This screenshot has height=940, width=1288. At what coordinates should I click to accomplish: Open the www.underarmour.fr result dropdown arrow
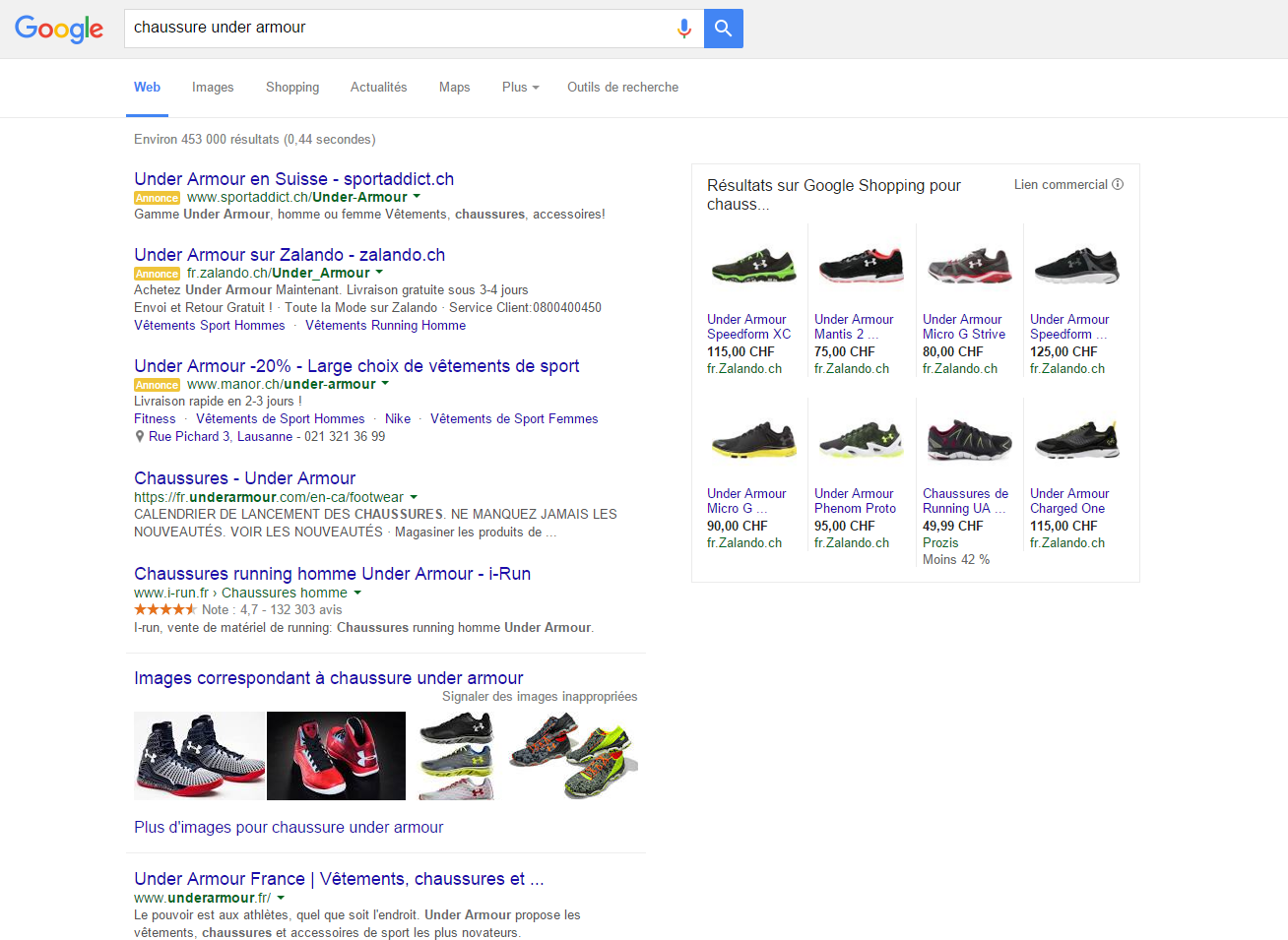coord(281,898)
